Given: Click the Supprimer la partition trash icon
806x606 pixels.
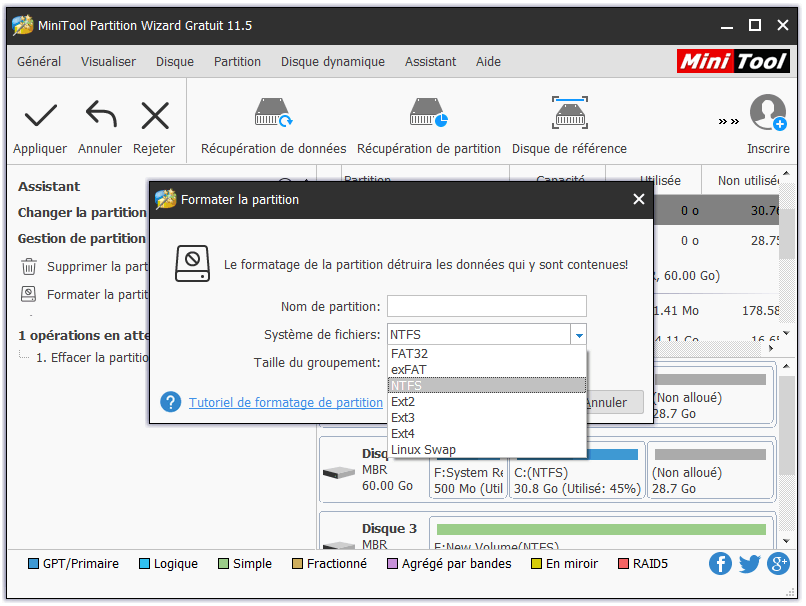Looking at the screenshot, I should click(29, 267).
